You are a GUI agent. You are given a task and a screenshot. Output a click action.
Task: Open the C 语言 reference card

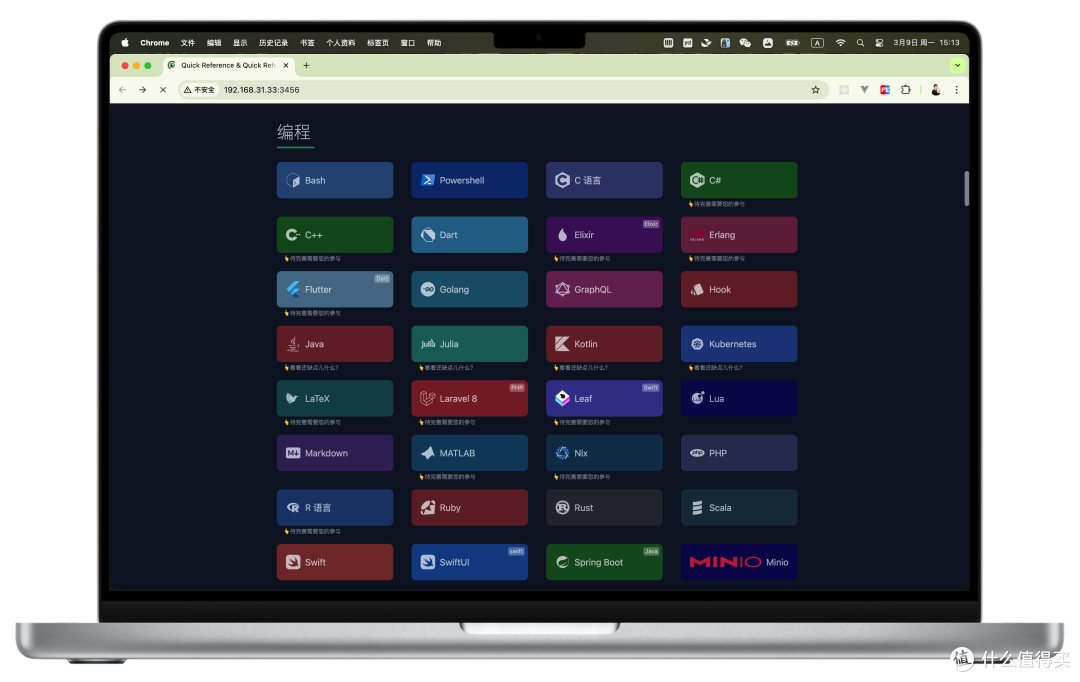point(604,180)
